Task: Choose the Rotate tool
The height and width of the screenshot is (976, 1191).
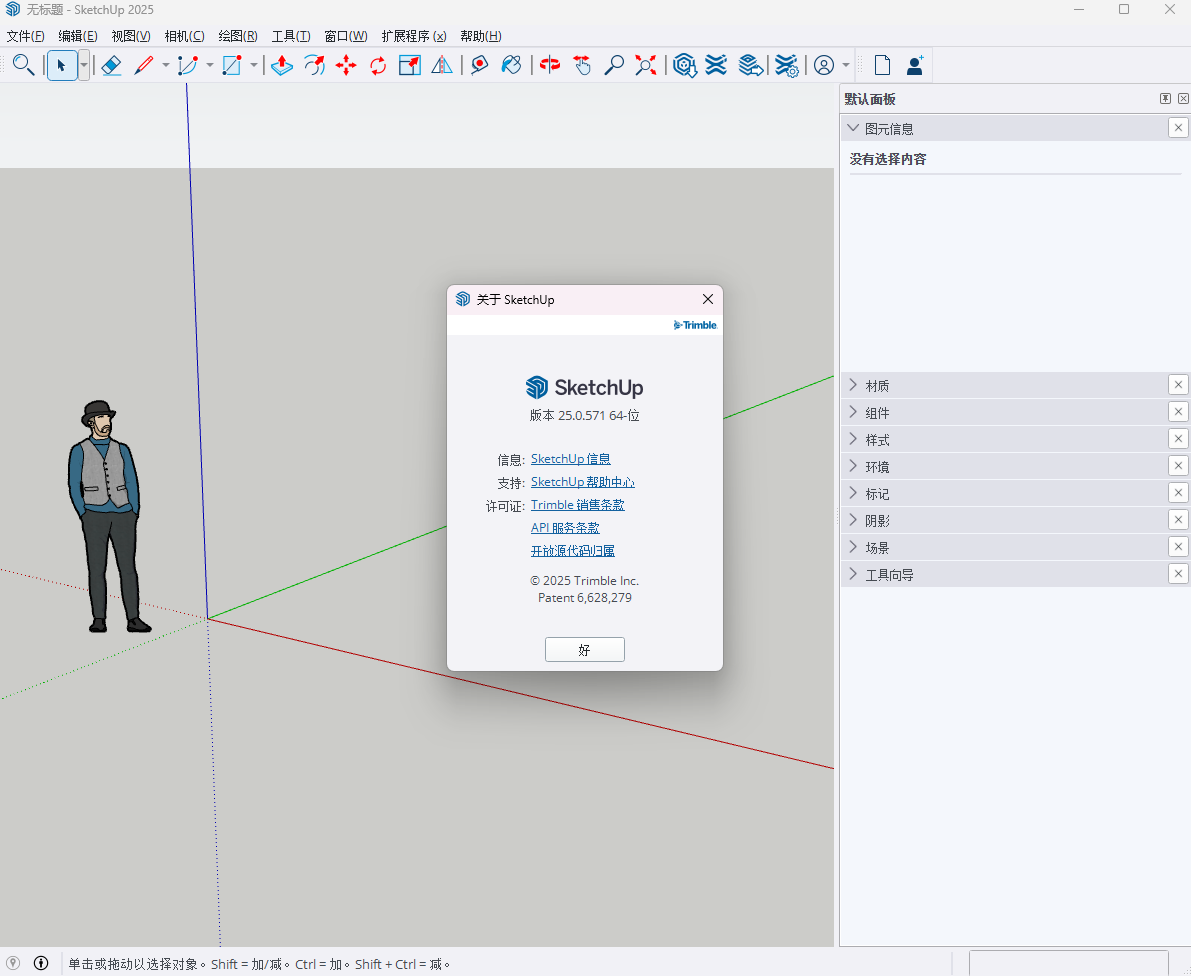Action: click(378, 66)
